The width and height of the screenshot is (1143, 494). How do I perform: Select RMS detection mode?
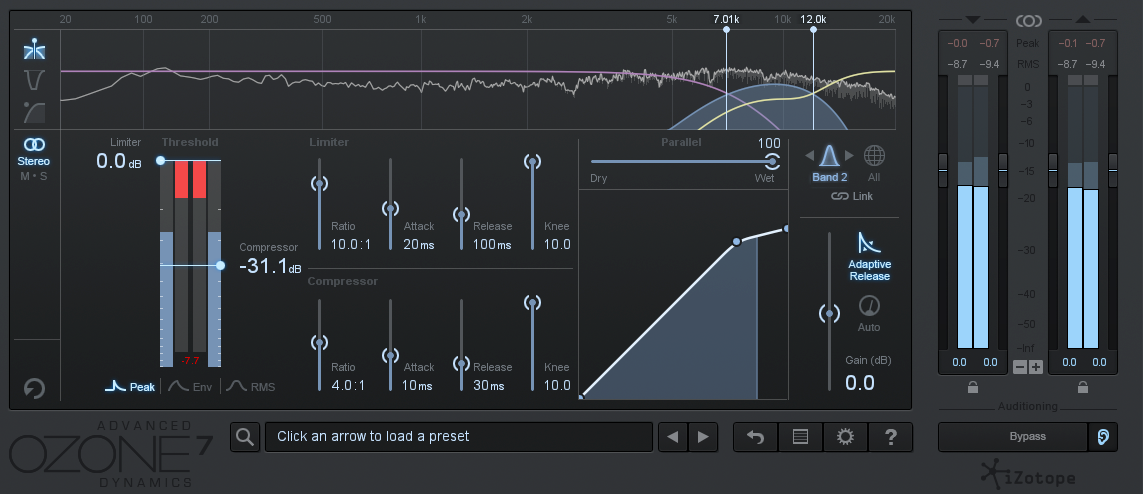250,387
